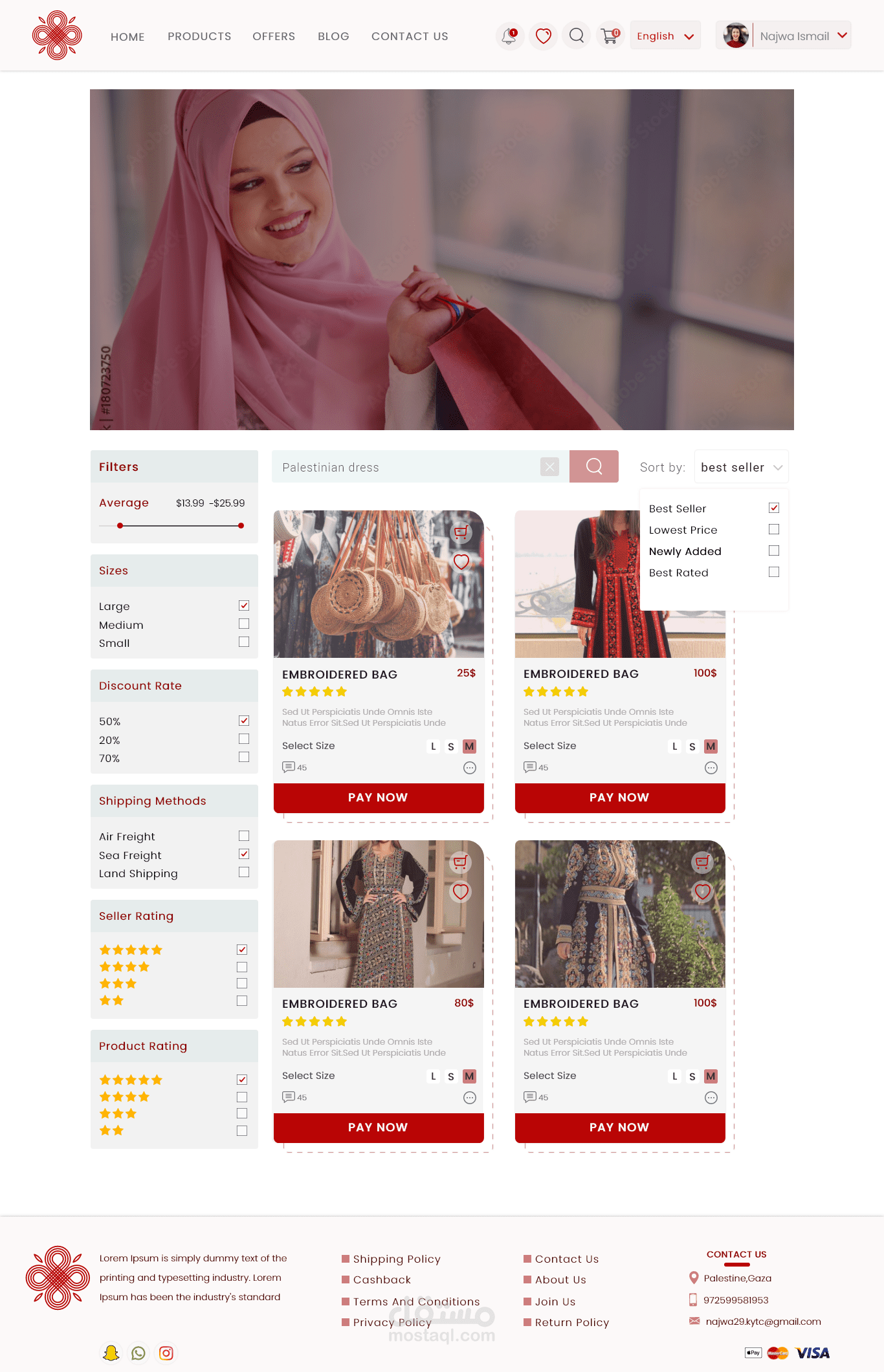
Task: Open comments icon on 25$ product
Action: 289,767
